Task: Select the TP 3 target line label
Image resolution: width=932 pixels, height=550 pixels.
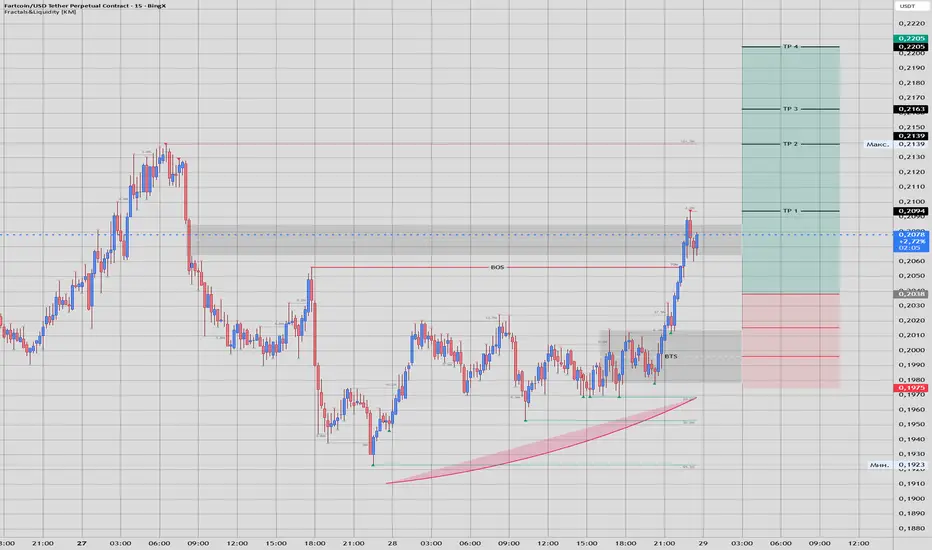Action: click(x=791, y=109)
